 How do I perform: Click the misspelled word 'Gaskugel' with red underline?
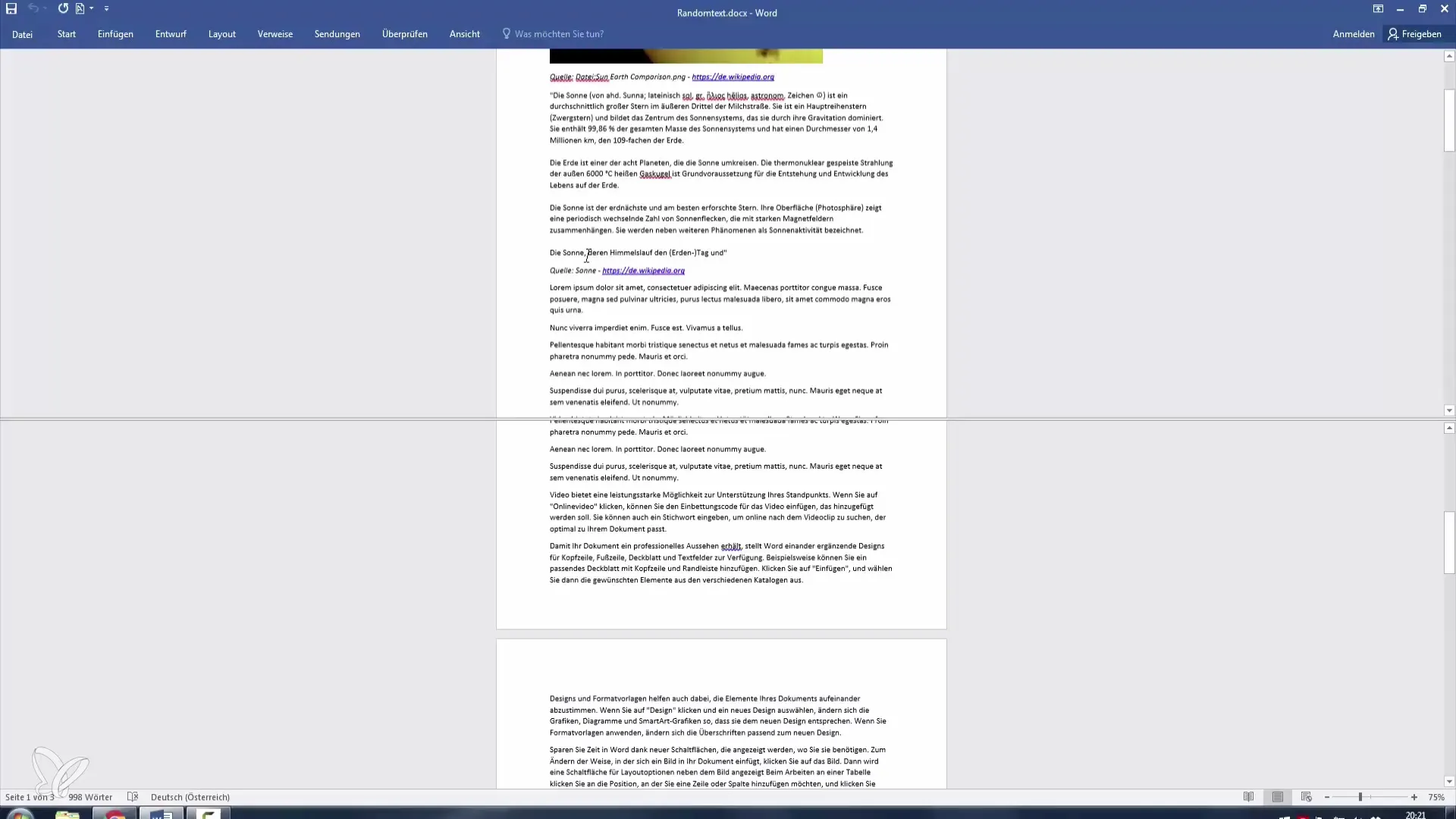click(655, 174)
